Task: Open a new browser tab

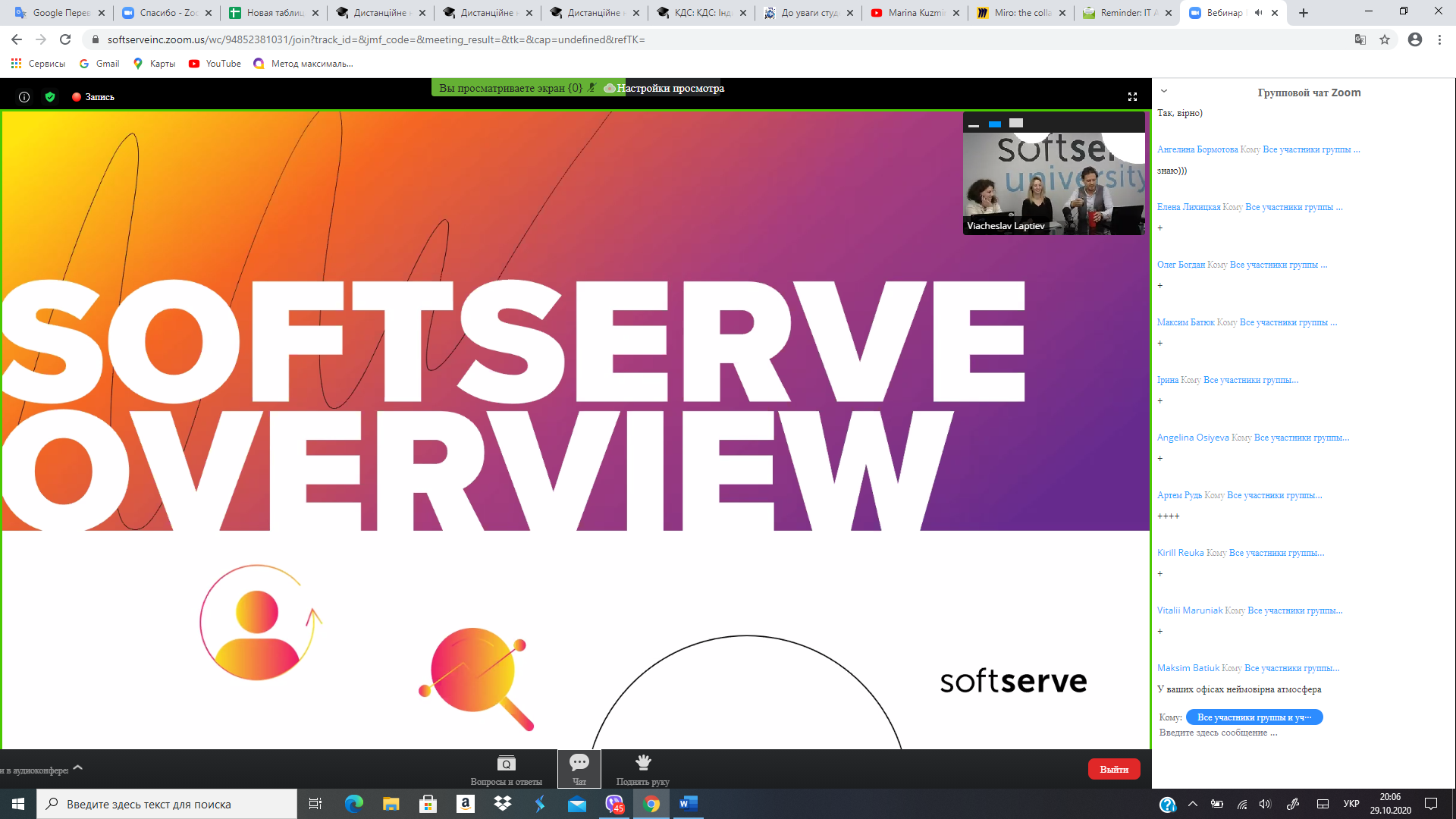Action: tap(1304, 13)
